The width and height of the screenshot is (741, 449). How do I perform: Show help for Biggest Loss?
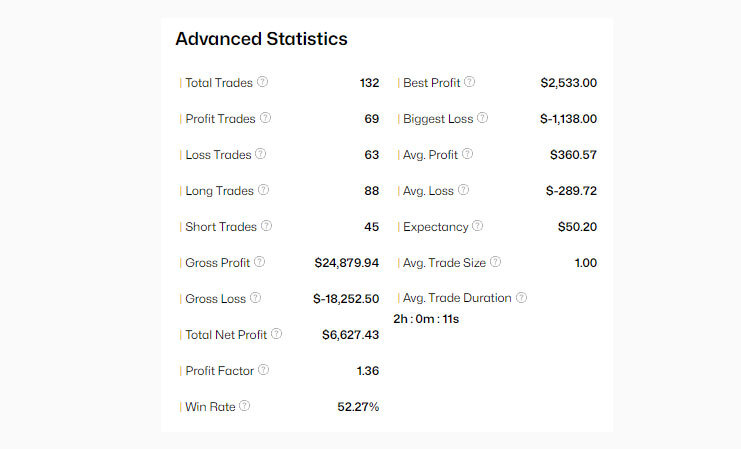coord(483,118)
